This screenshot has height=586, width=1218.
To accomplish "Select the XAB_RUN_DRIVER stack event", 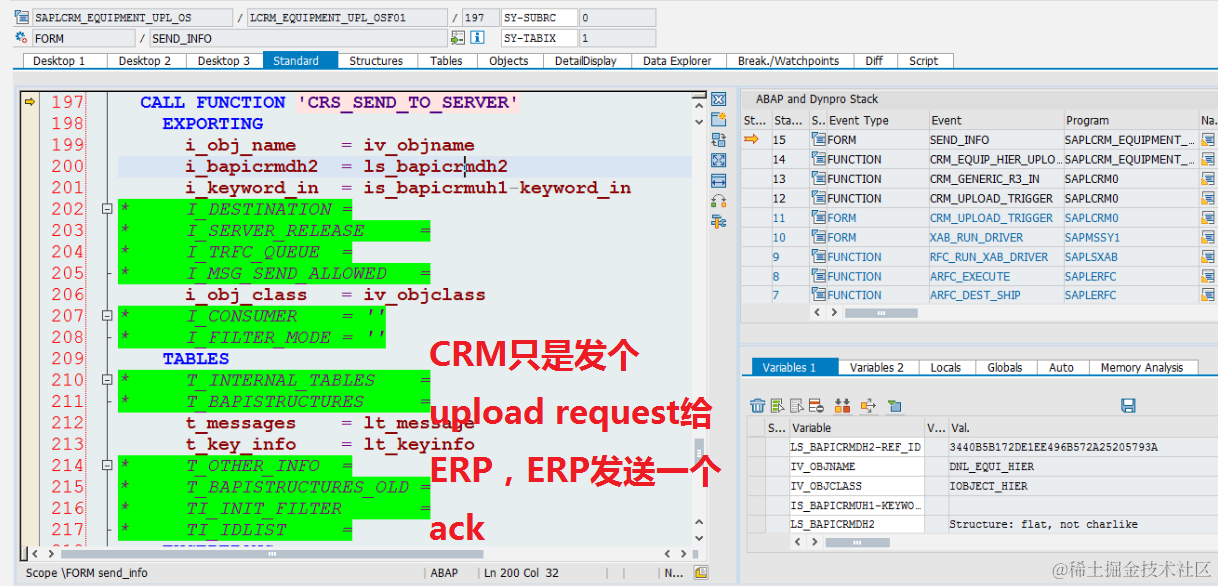I will pyautogui.click(x=995, y=237).
